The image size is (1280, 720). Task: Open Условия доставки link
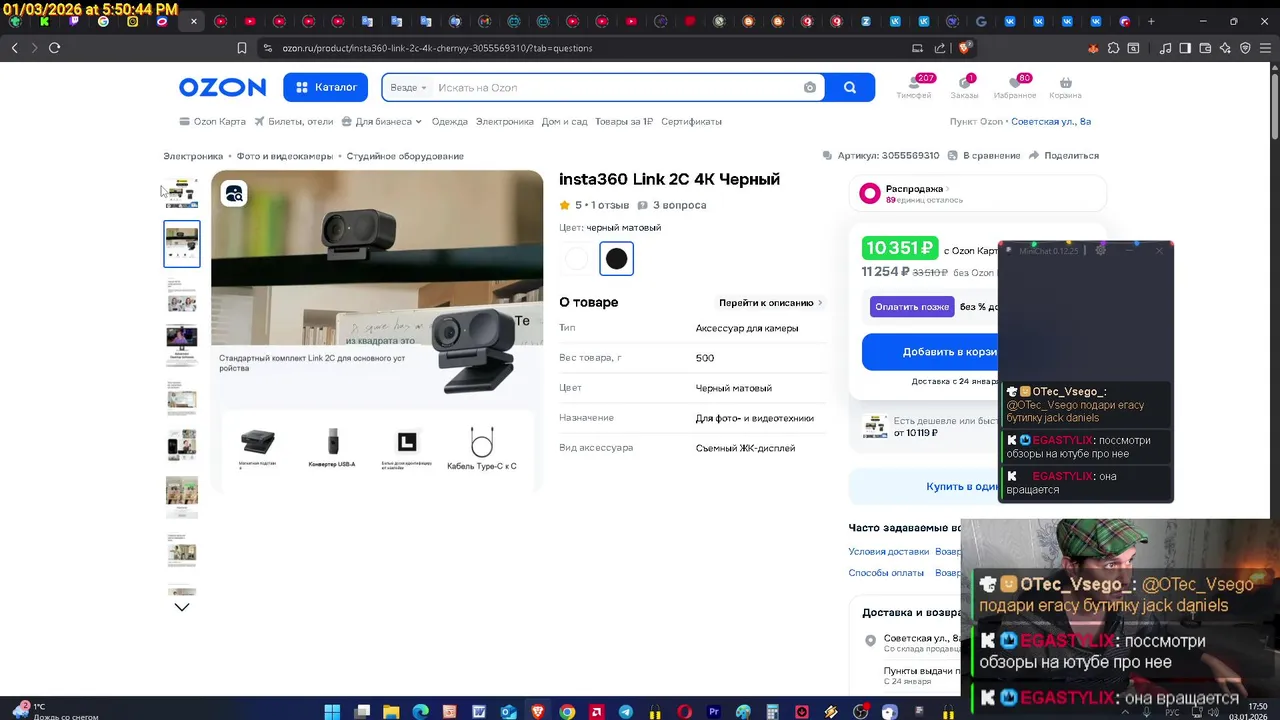click(x=889, y=552)
